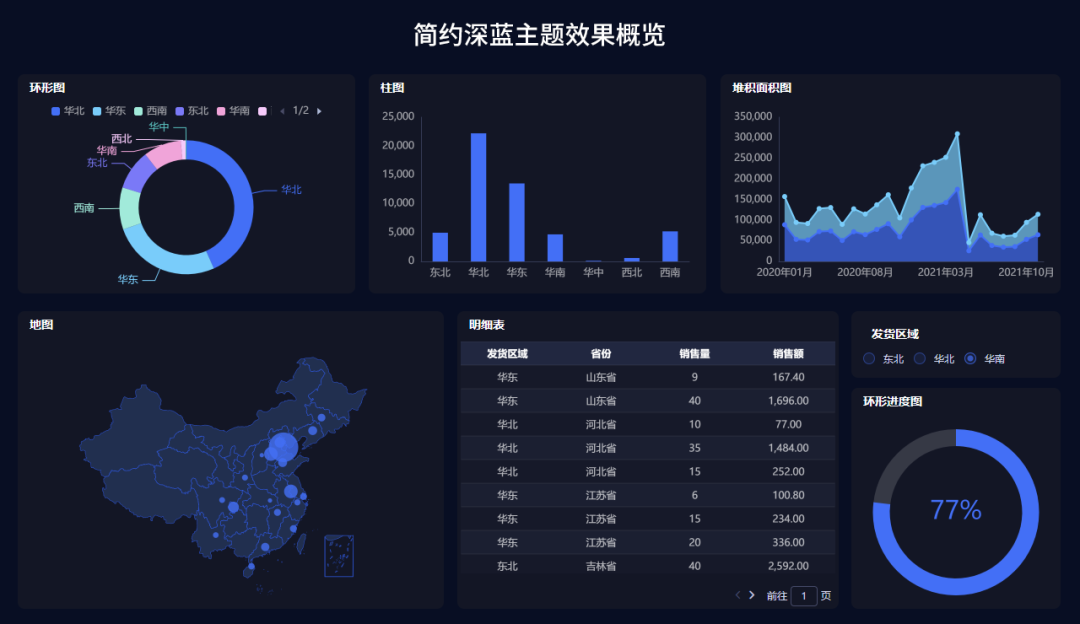Click the legend back arrow showing 1/2
This screenshot has height=624, width=1080.
coord(283,110)
